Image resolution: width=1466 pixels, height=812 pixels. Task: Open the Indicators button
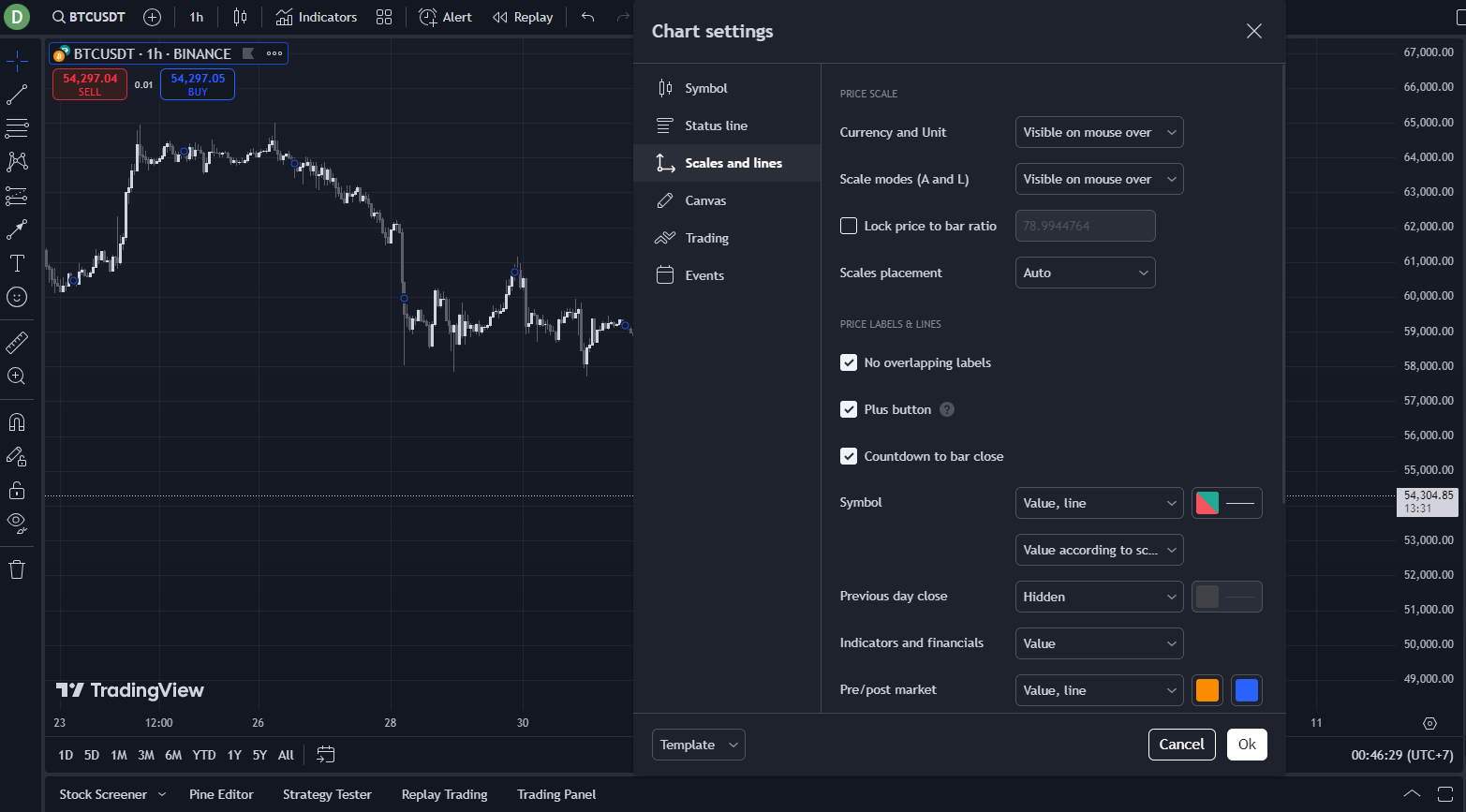tap(317, 17)
